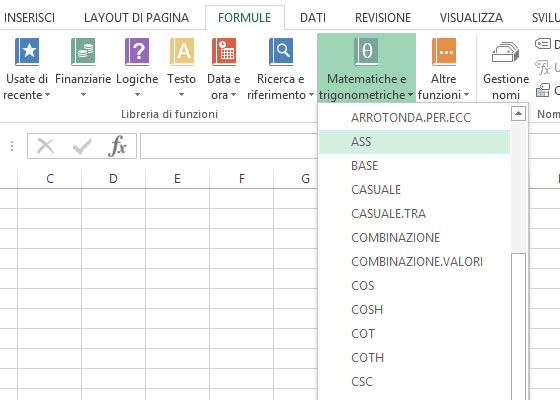Screen dimensions: 560x400
Task: Open the Data e ora functions icon
Action: 224,52
